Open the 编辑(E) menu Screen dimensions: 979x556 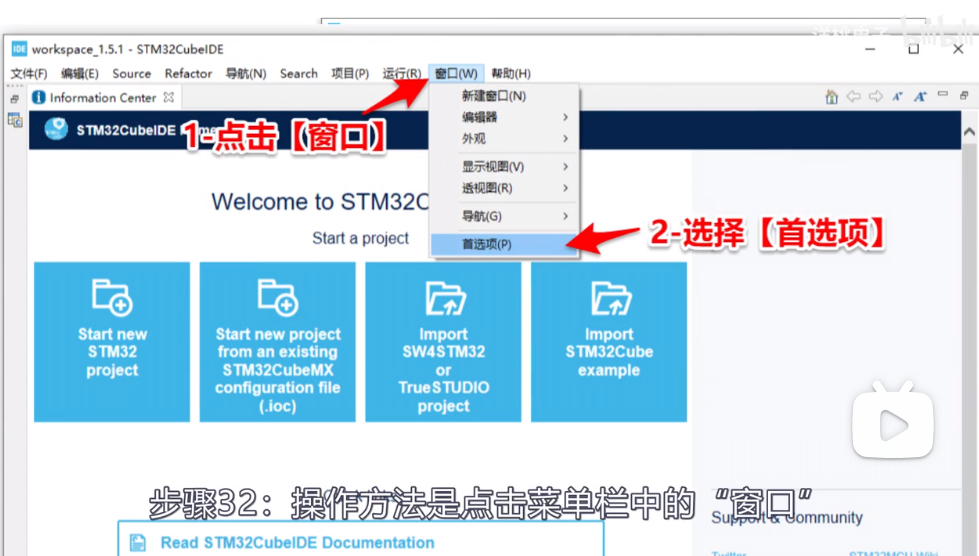point(80,74)
